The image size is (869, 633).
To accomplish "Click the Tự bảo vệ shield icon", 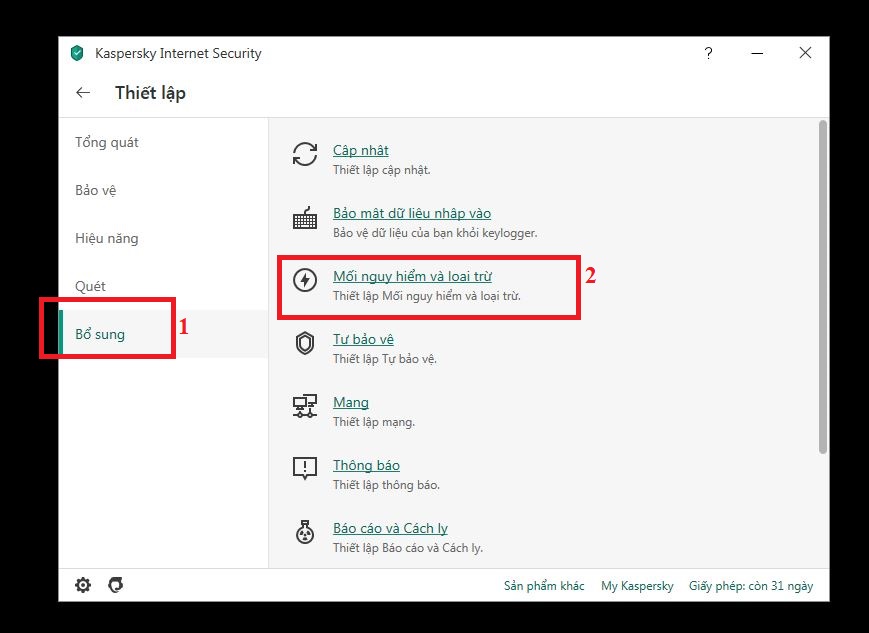I will (305, 343).
